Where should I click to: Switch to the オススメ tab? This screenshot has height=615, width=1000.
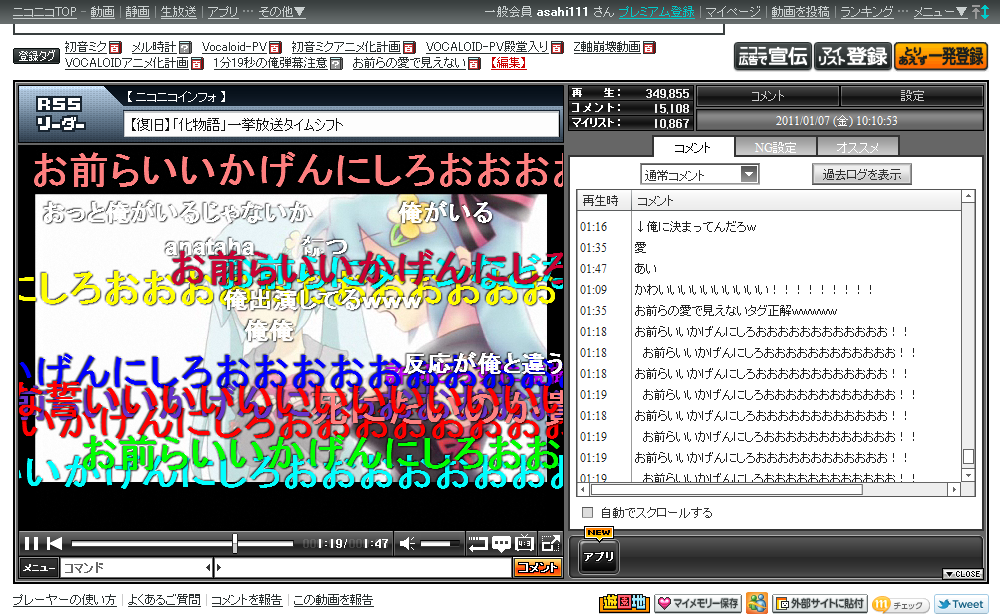(x=858, y=147)
